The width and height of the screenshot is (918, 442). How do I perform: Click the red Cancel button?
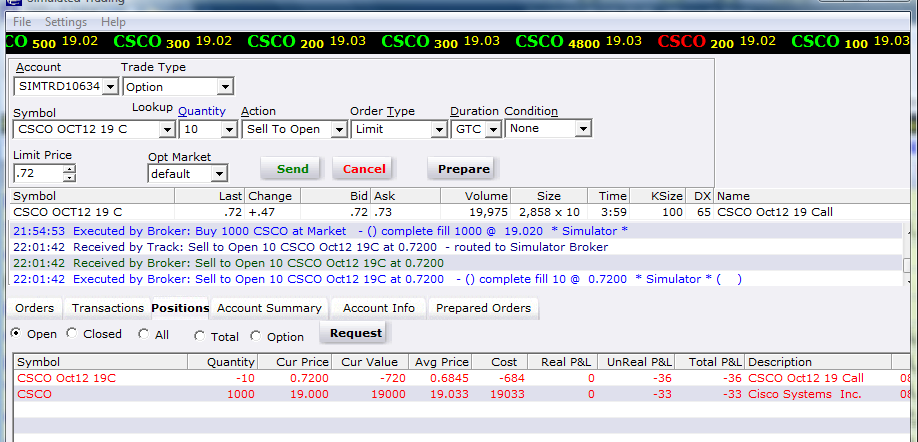(x=364, y=169)
